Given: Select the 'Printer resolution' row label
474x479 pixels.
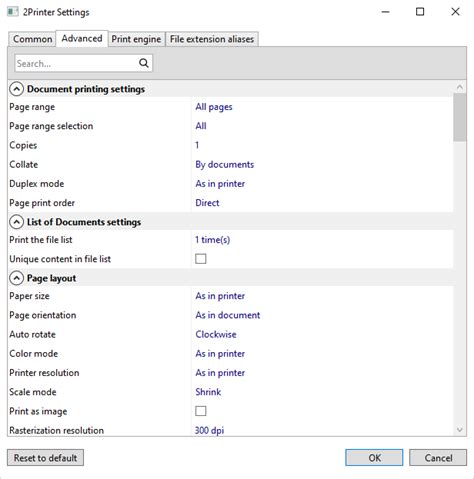Looking at the screenshot, I should click(x=44, y=373).
